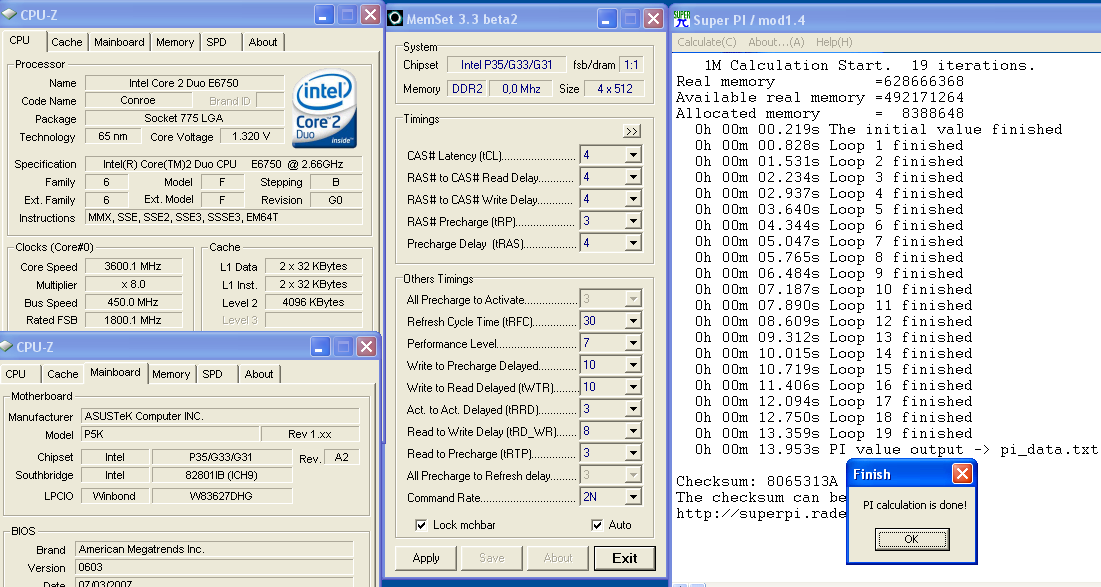Screen dimensions: 1101x587
Task: Switch to Cache tab in top CPU-Z
Action: [67, 42]
